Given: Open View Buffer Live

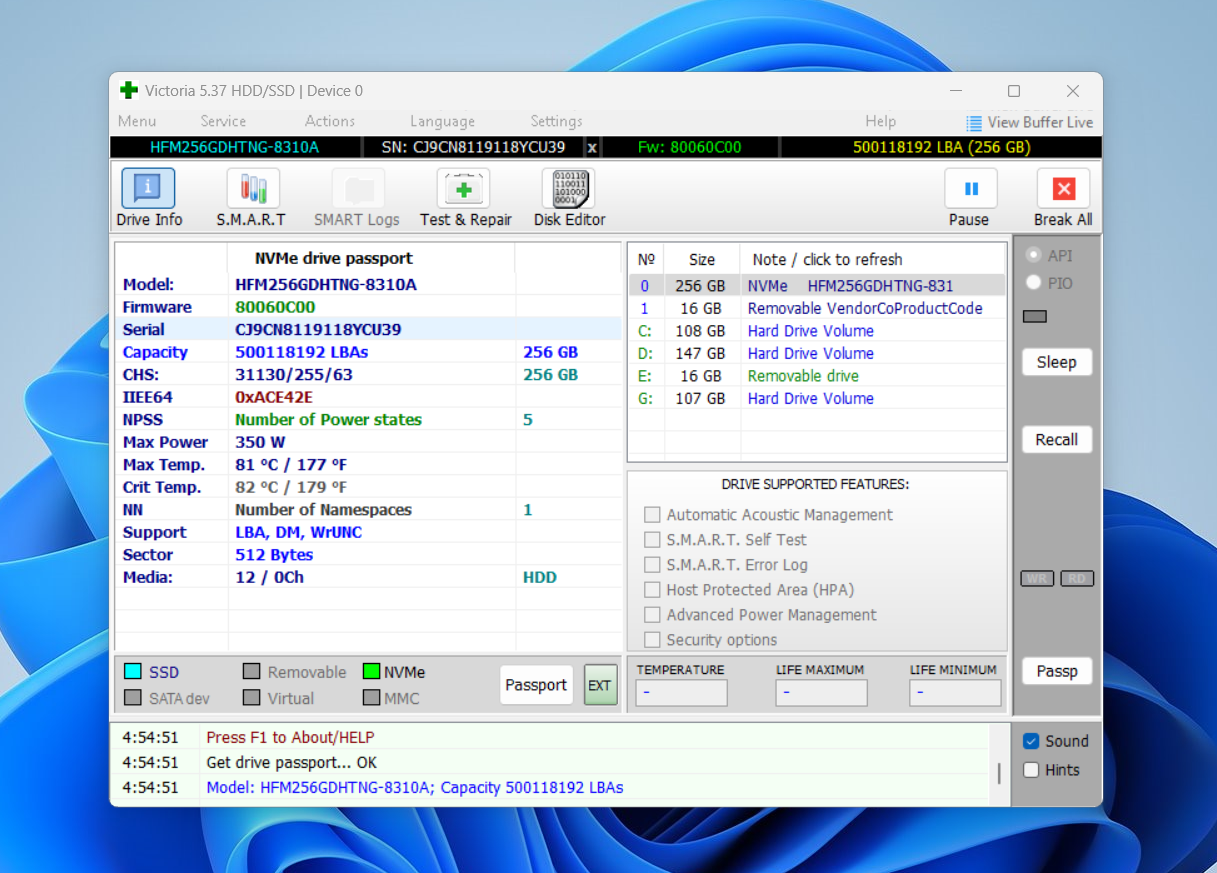Looking at the screenshot, I should pyautogui.click(x=1029, y=122).
